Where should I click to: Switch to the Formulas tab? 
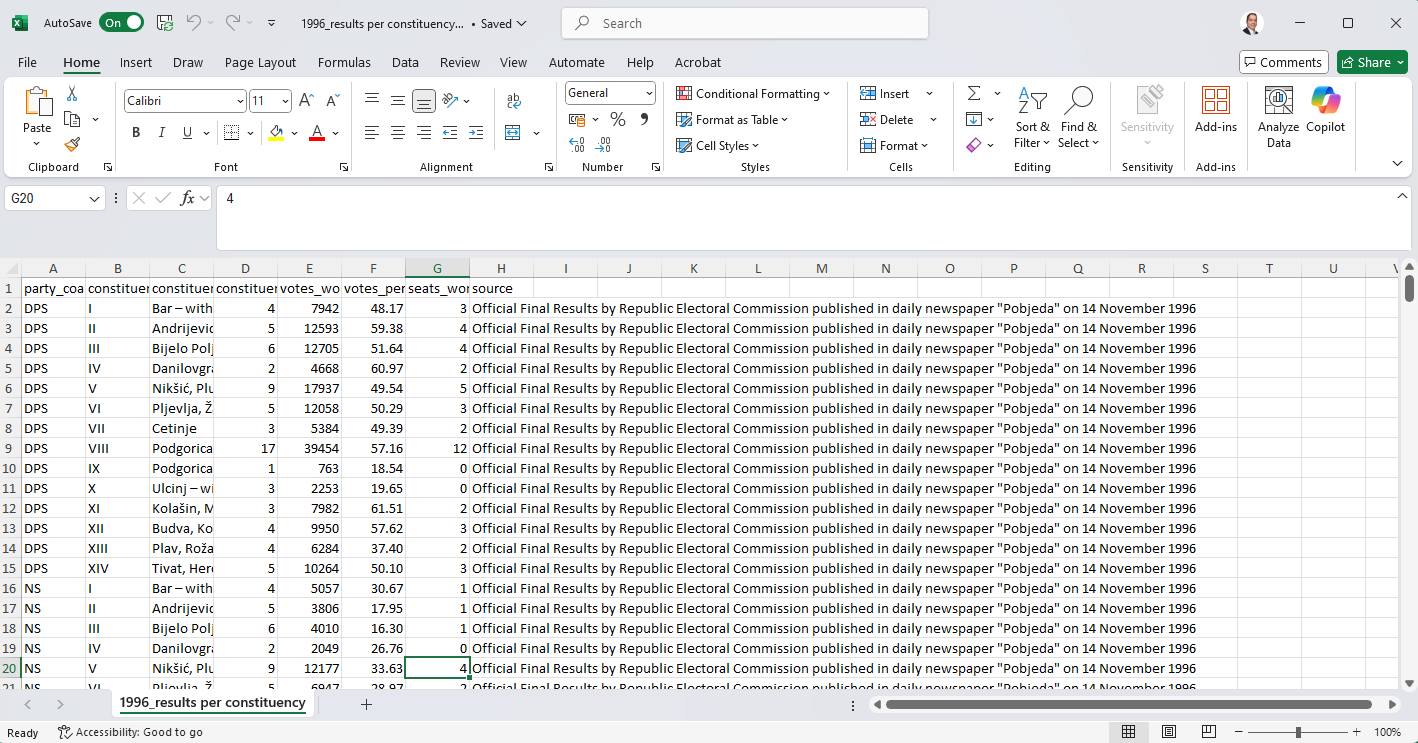[344, 62]
